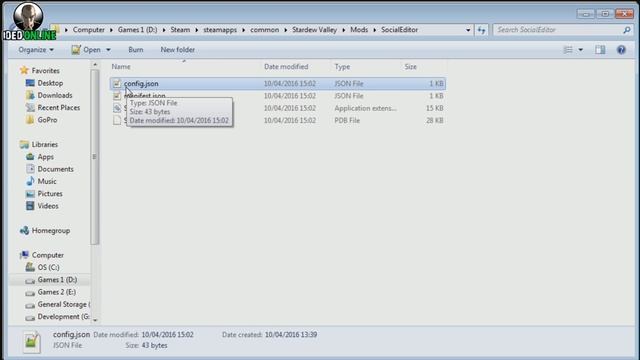Sort by Date modified column header
The width and height of the screenshot is (640, 360).
pyautogui.click(x=286, y=67)
